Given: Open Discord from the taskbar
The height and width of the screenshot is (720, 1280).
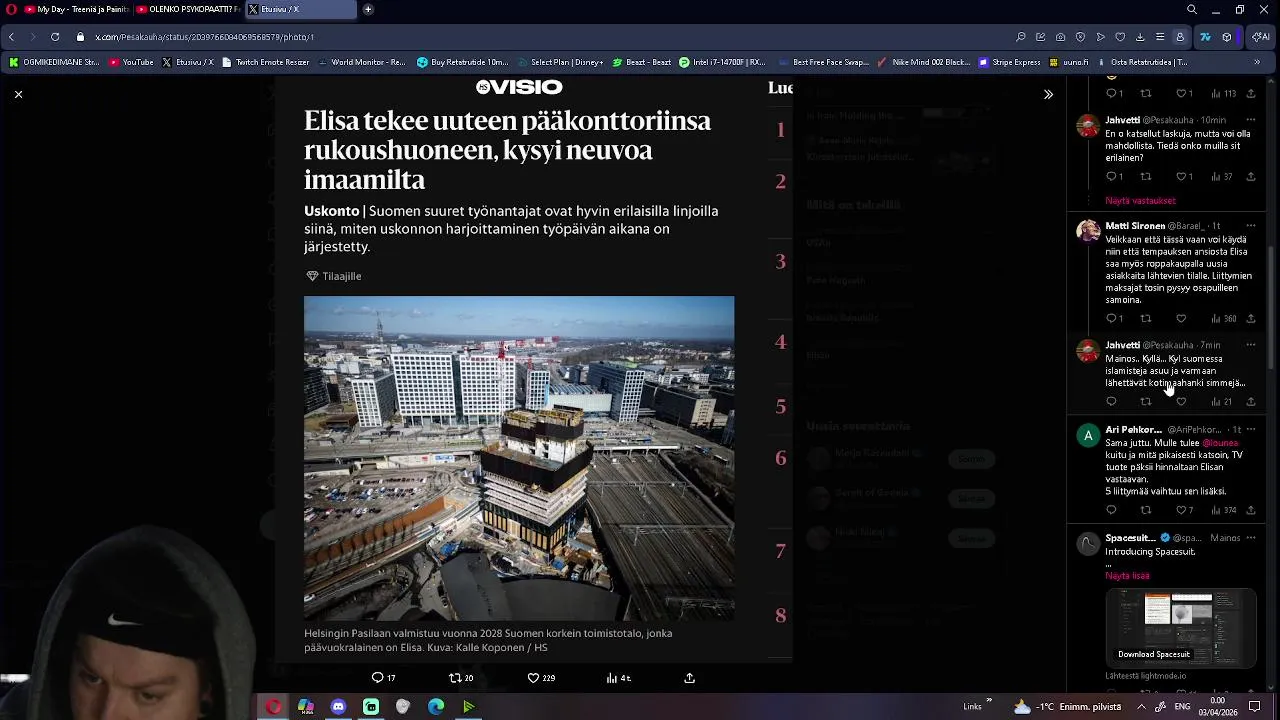Looking at the screenshot, I should coord(338,706).
